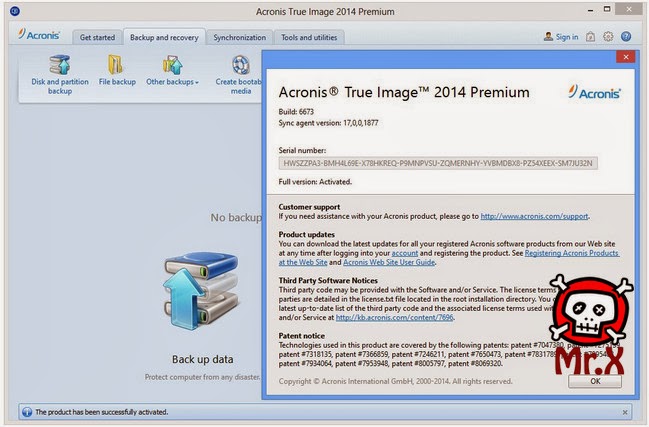Minimize the Acronis True Image window

pyautogui.click(x=590, y=10)
